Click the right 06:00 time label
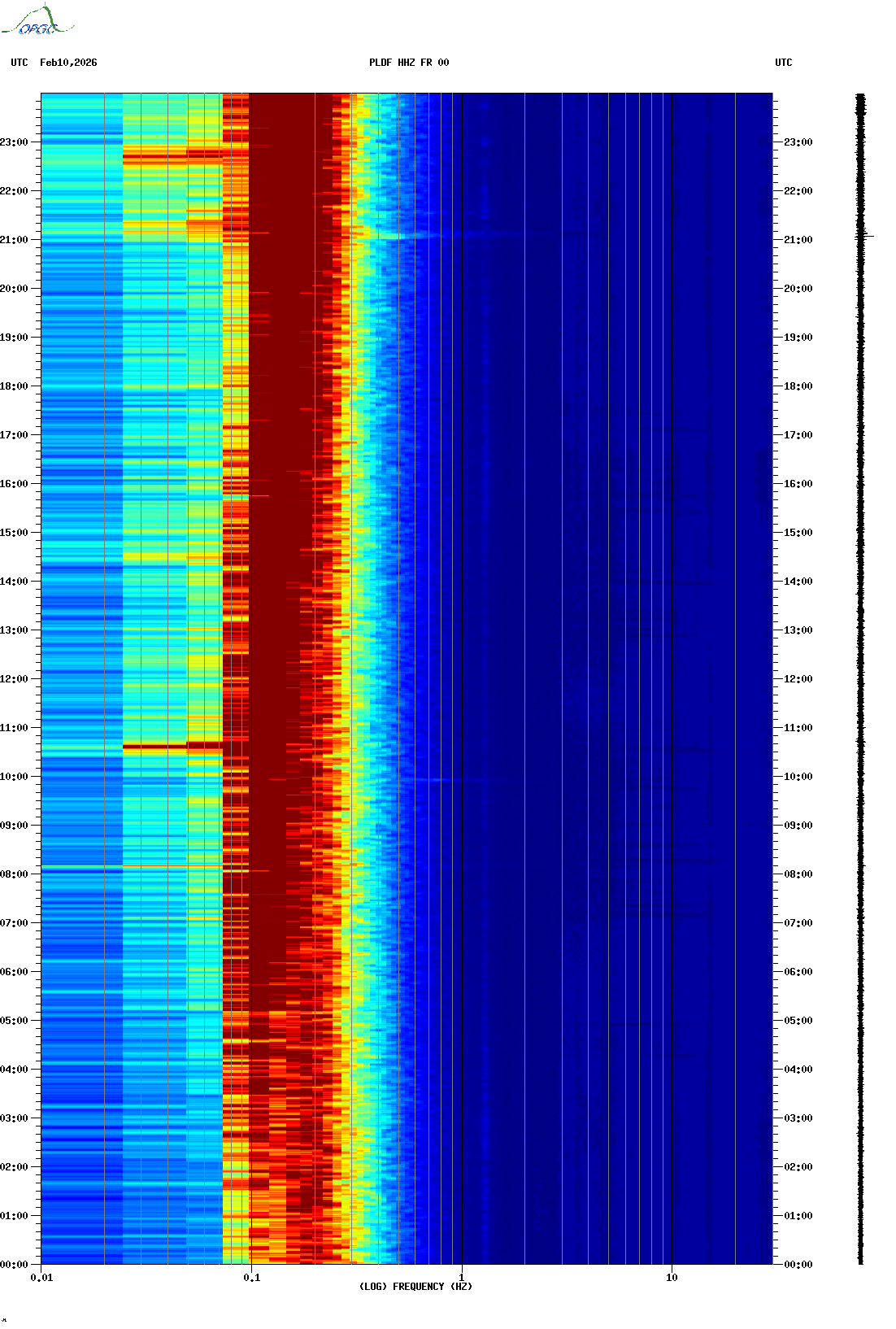Image resolution: width=896 pixels, height=1329 pixels. click(x=798, y=972)
